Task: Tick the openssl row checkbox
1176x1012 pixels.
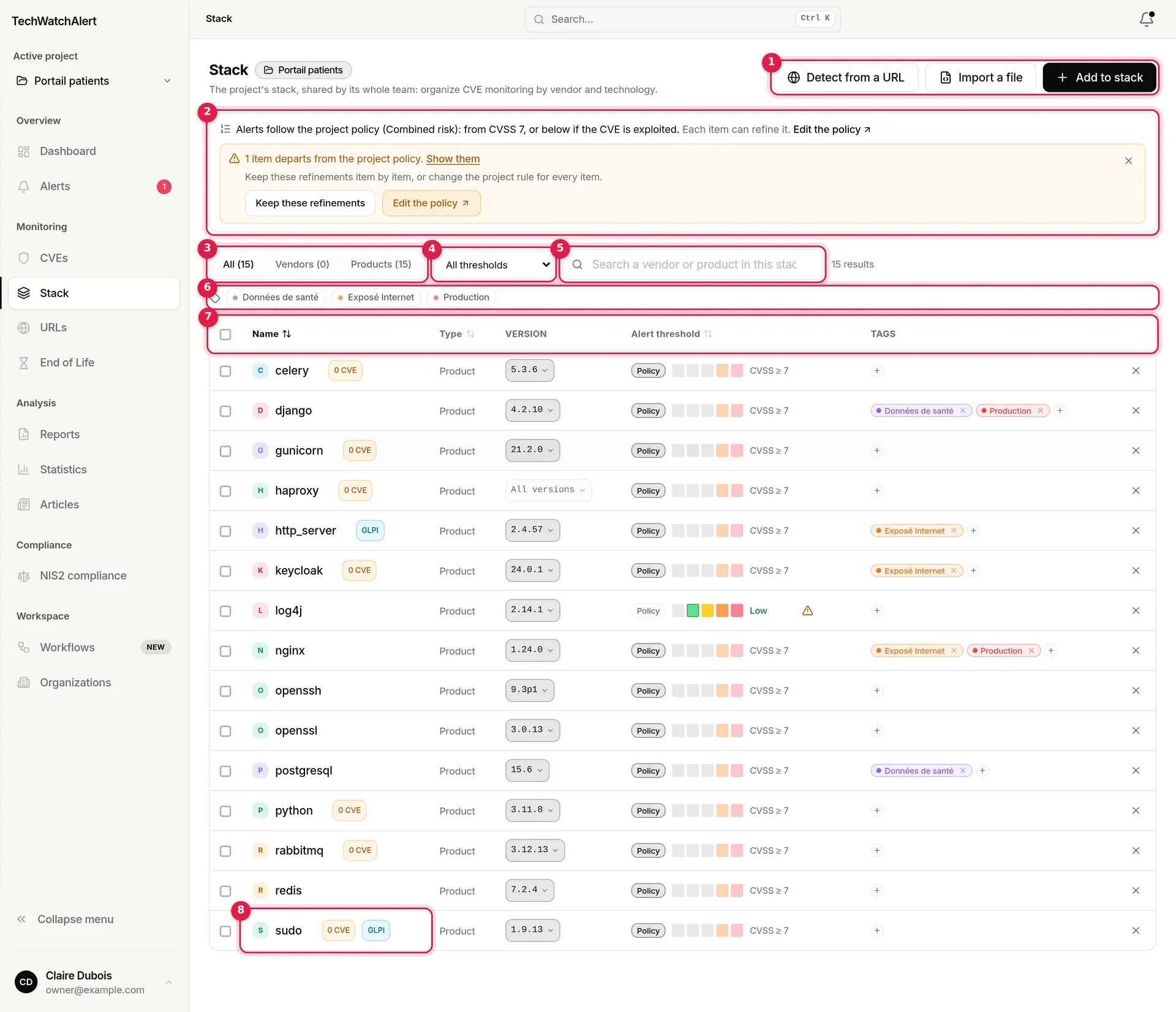Action: [x=225, y=731]
